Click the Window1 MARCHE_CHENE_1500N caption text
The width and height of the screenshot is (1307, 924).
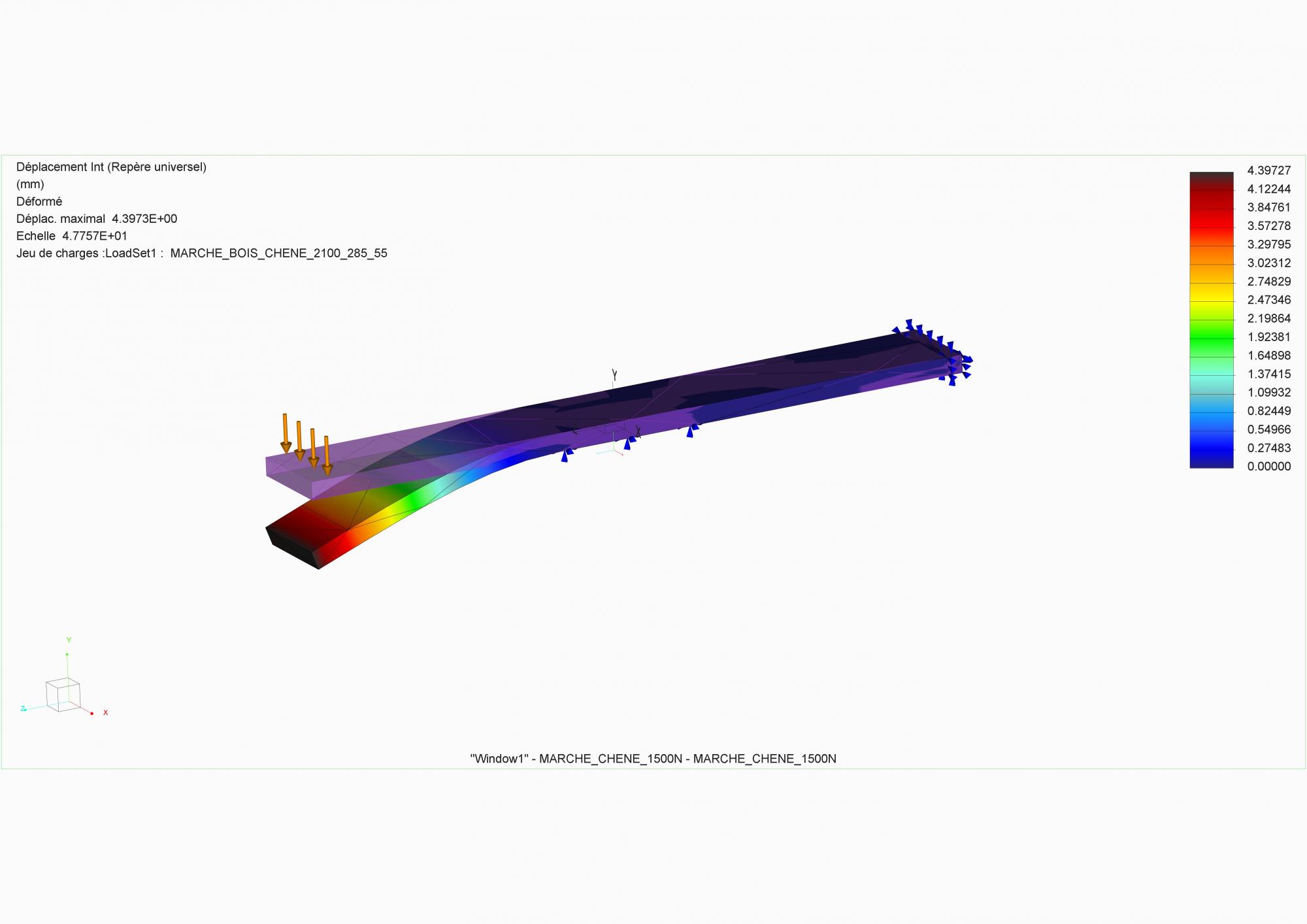(653, 759)
